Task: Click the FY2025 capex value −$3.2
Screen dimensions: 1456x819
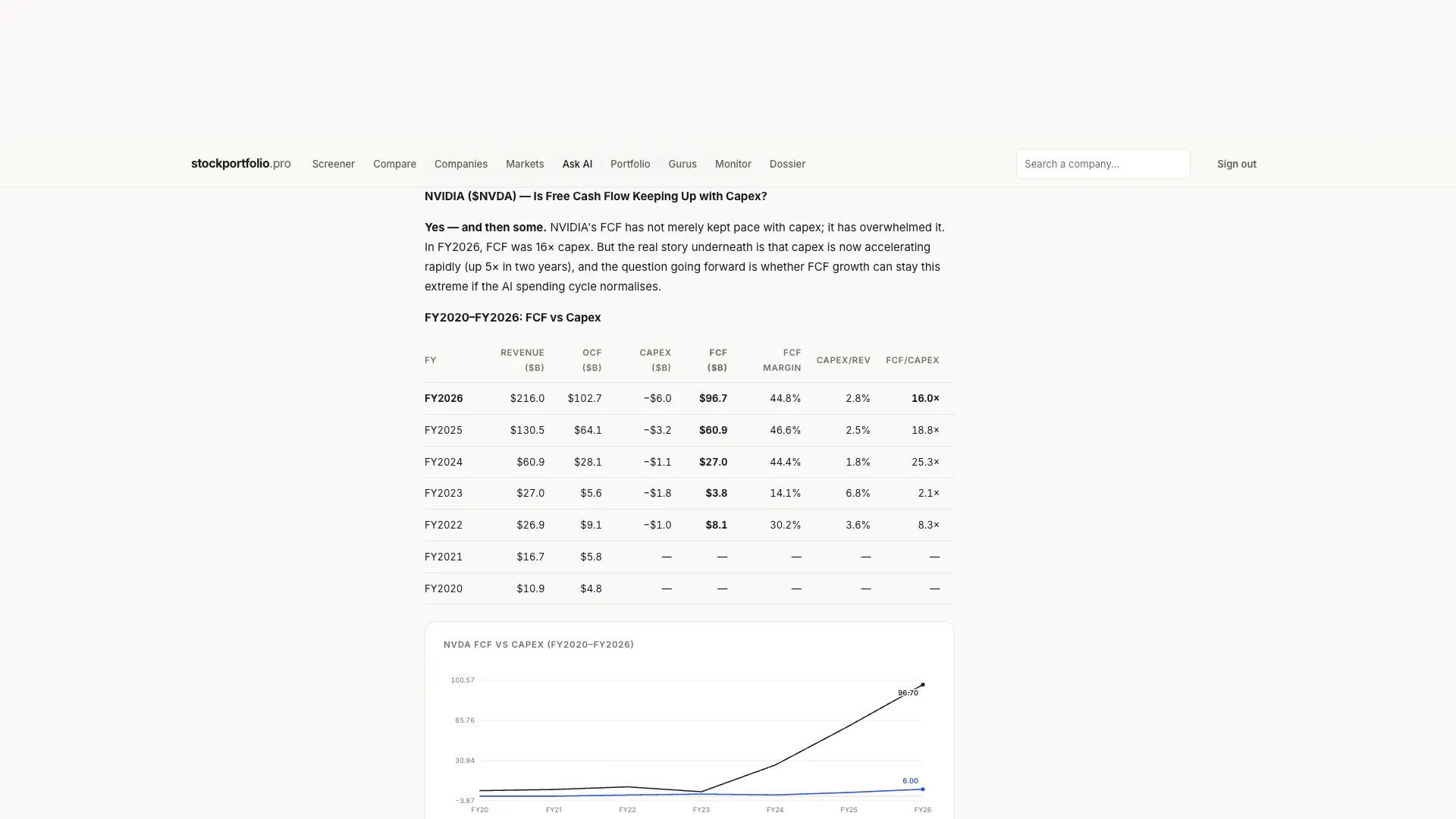Action: pos(657,430)
